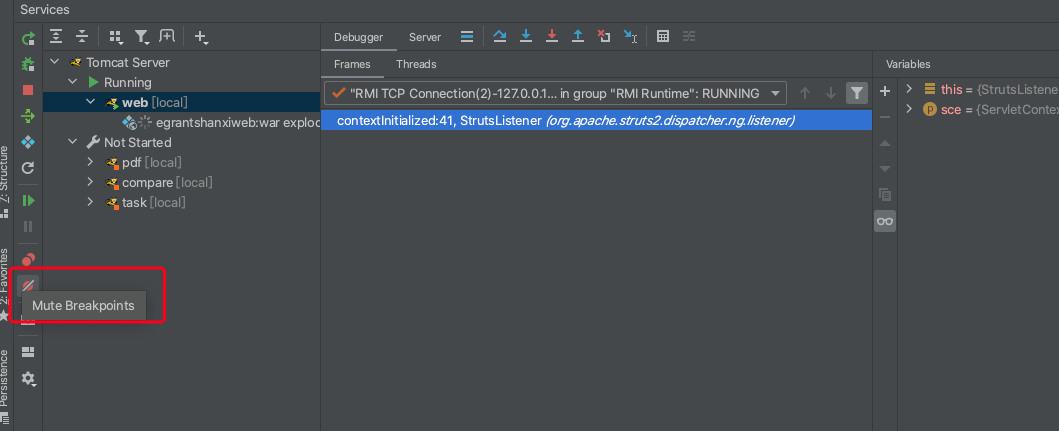This screenshot has height=431, width=1059.
Task: Switch to the Threads tab
Action: tap(416, 64)
